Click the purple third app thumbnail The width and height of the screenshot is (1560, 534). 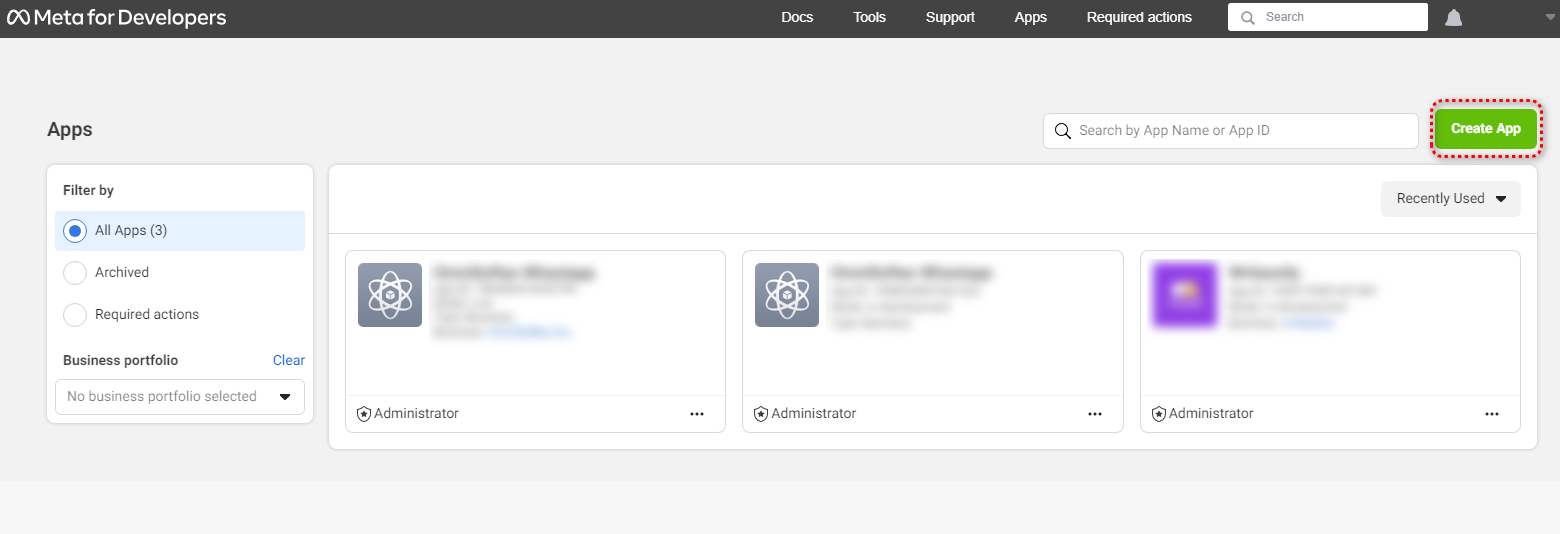pos(1184,295)
